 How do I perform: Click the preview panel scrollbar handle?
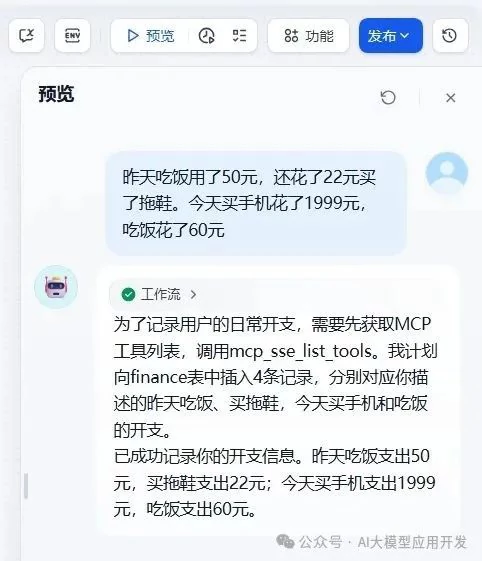pos(26,486)
